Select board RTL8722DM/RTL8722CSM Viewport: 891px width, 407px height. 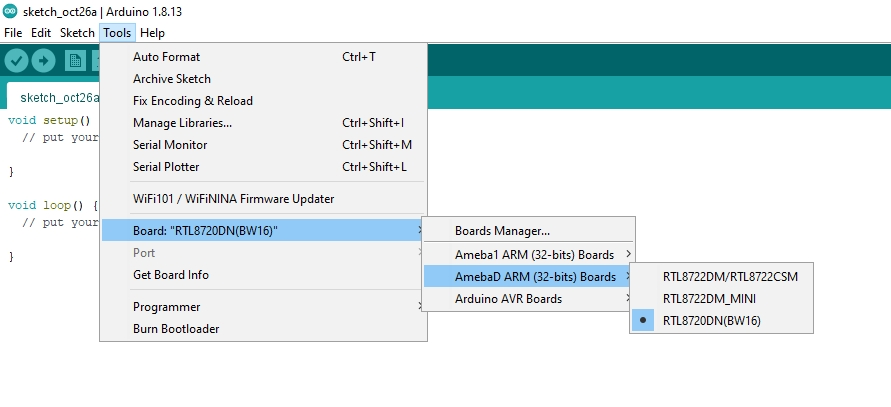(722, 277)
